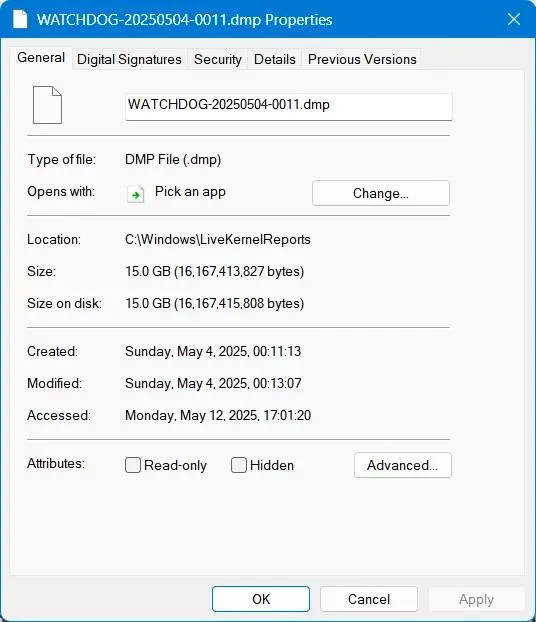Click the Change... button
The width and height of the screenshot is (536, 622).
click(x=381, y=193)
